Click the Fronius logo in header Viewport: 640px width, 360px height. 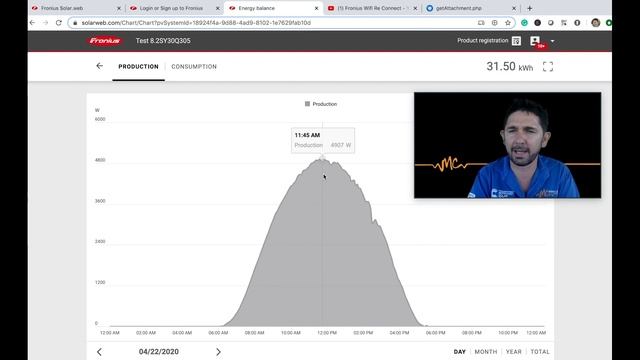105,40
